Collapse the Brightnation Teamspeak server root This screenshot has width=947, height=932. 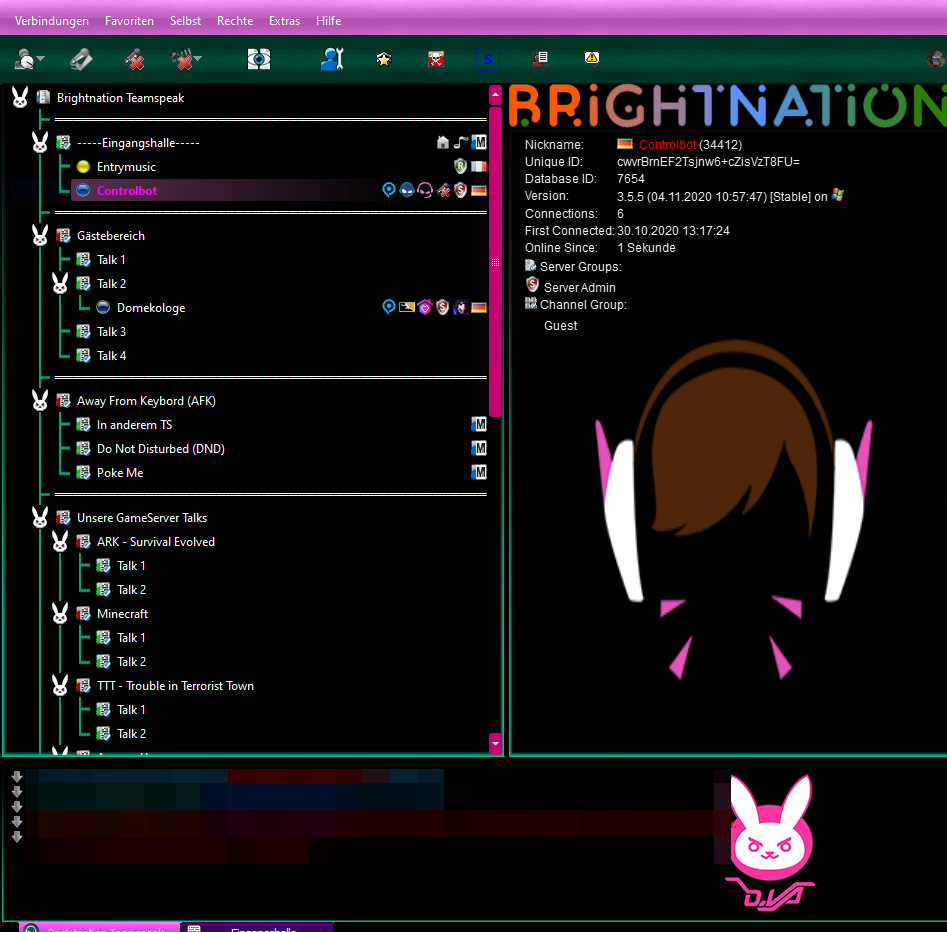[20, 97]
